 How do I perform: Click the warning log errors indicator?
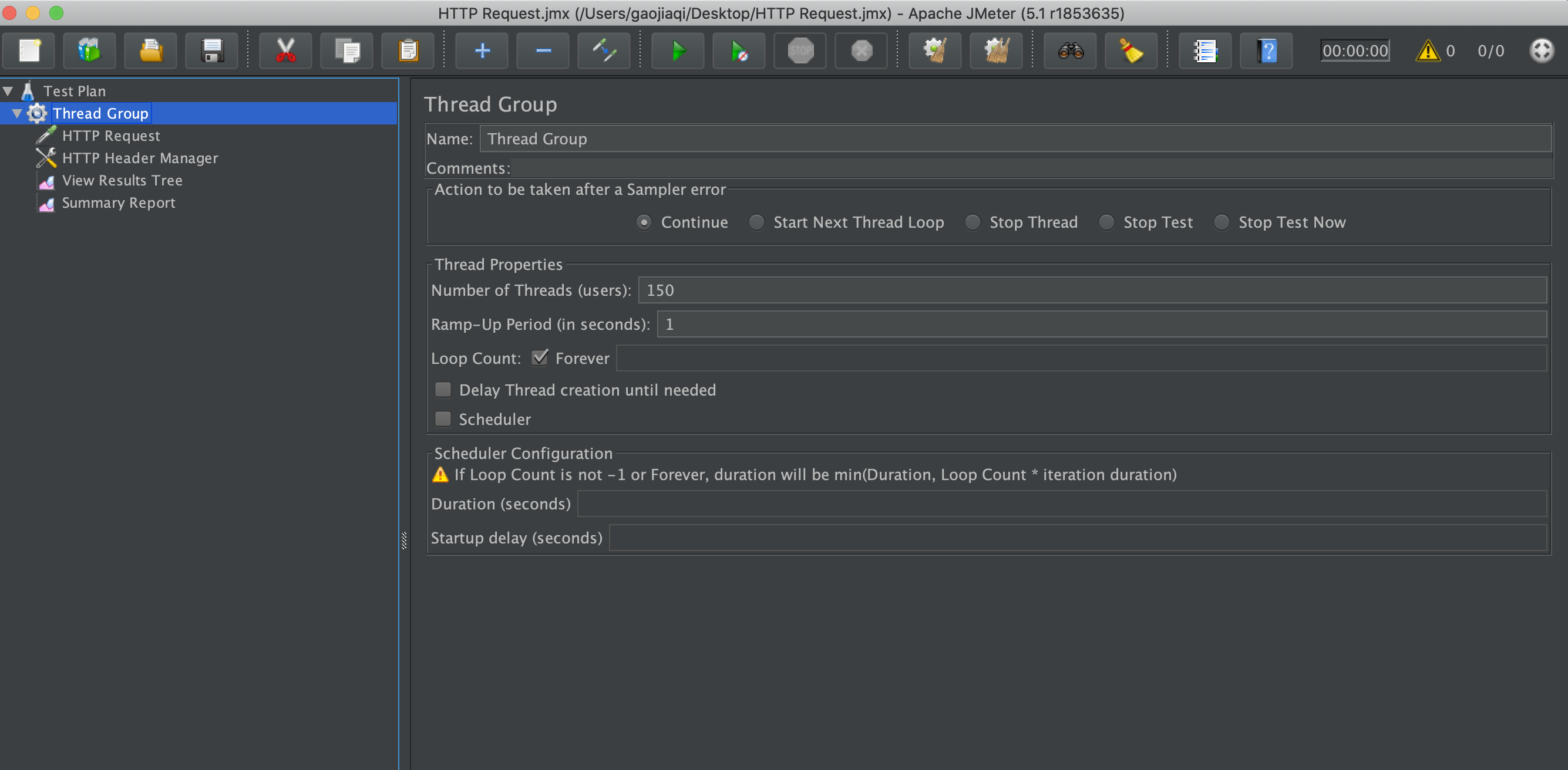coord(1428,51)
